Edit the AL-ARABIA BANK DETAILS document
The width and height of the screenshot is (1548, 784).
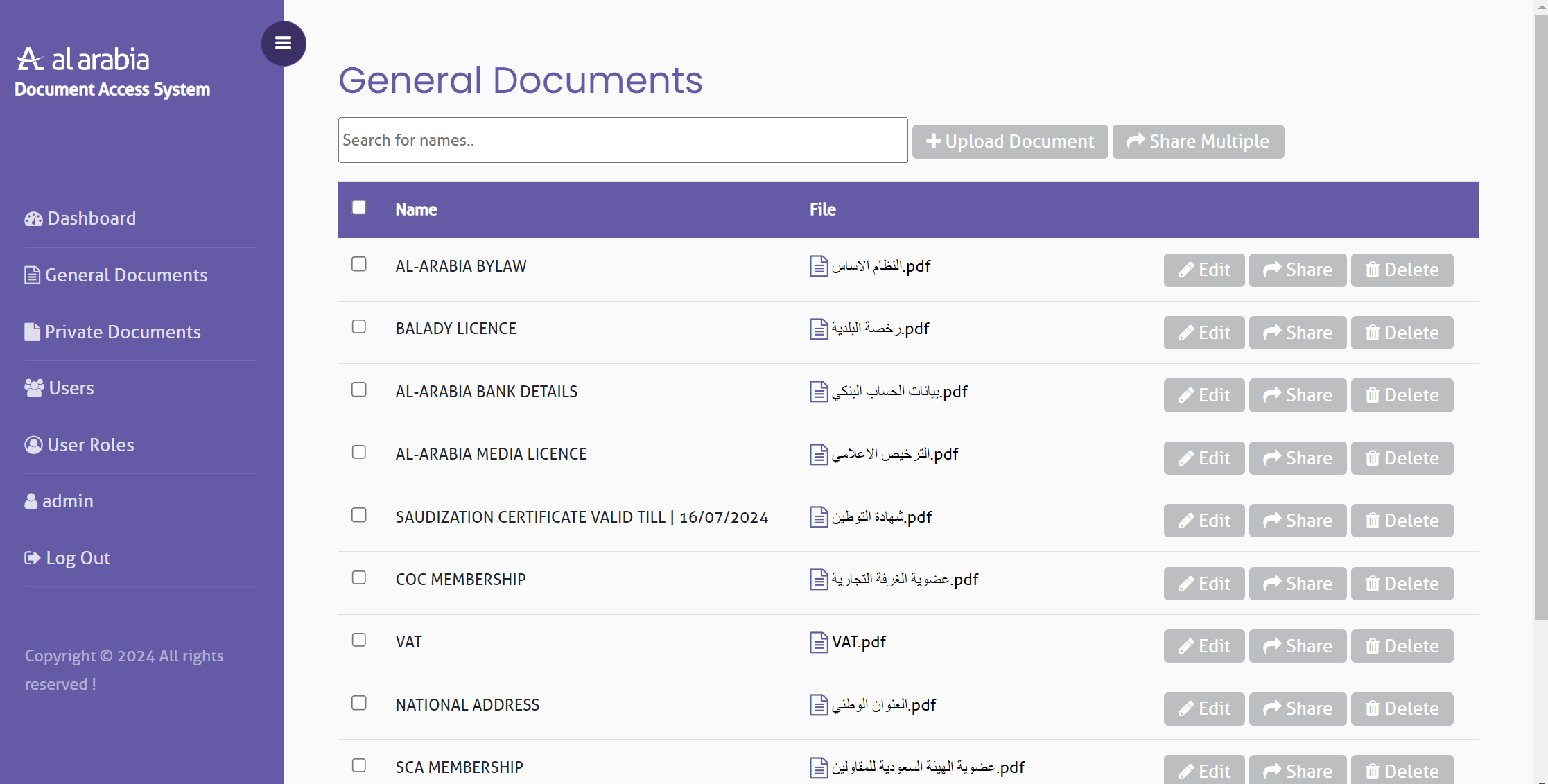pos(1203,395)
